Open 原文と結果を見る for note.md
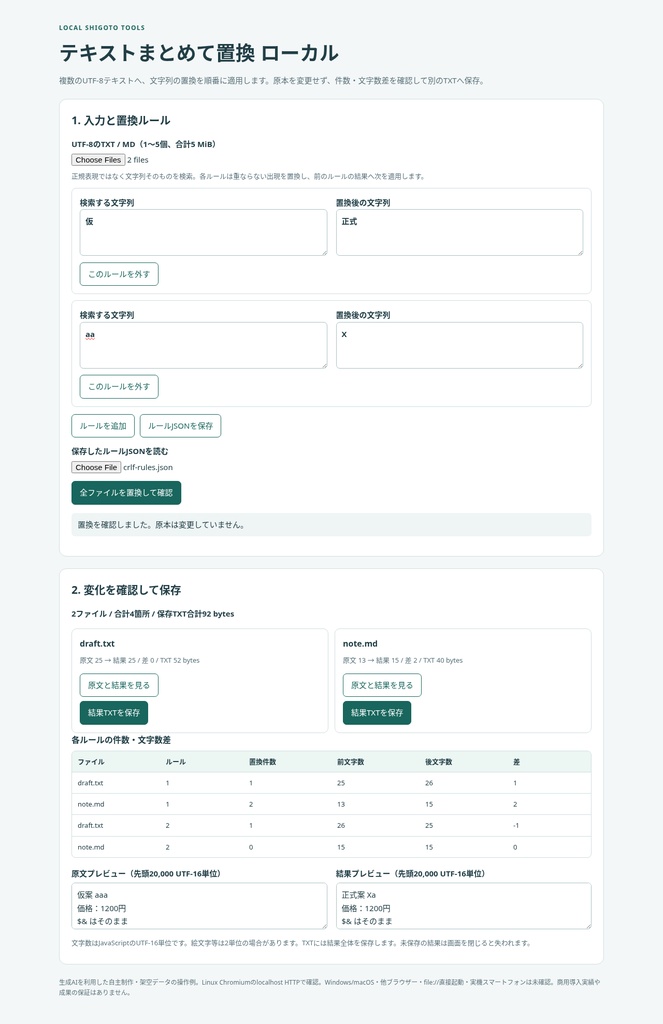This screenshot has width=663, height=1024. coord(382,685)
